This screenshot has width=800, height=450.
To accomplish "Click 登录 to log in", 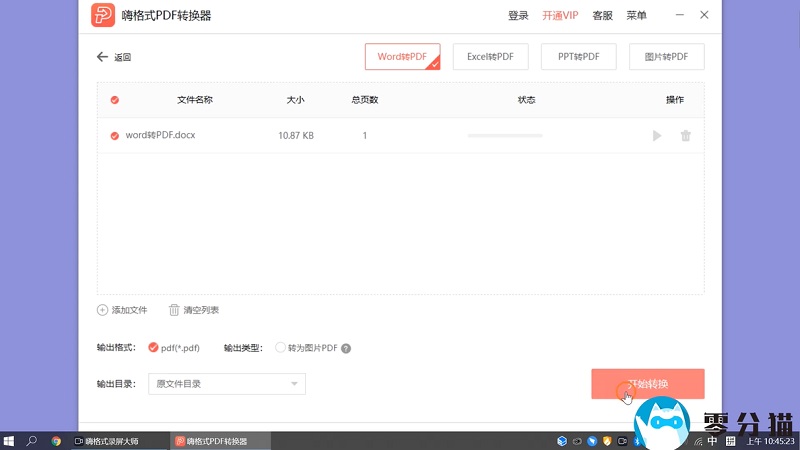I will coord(518,16).
